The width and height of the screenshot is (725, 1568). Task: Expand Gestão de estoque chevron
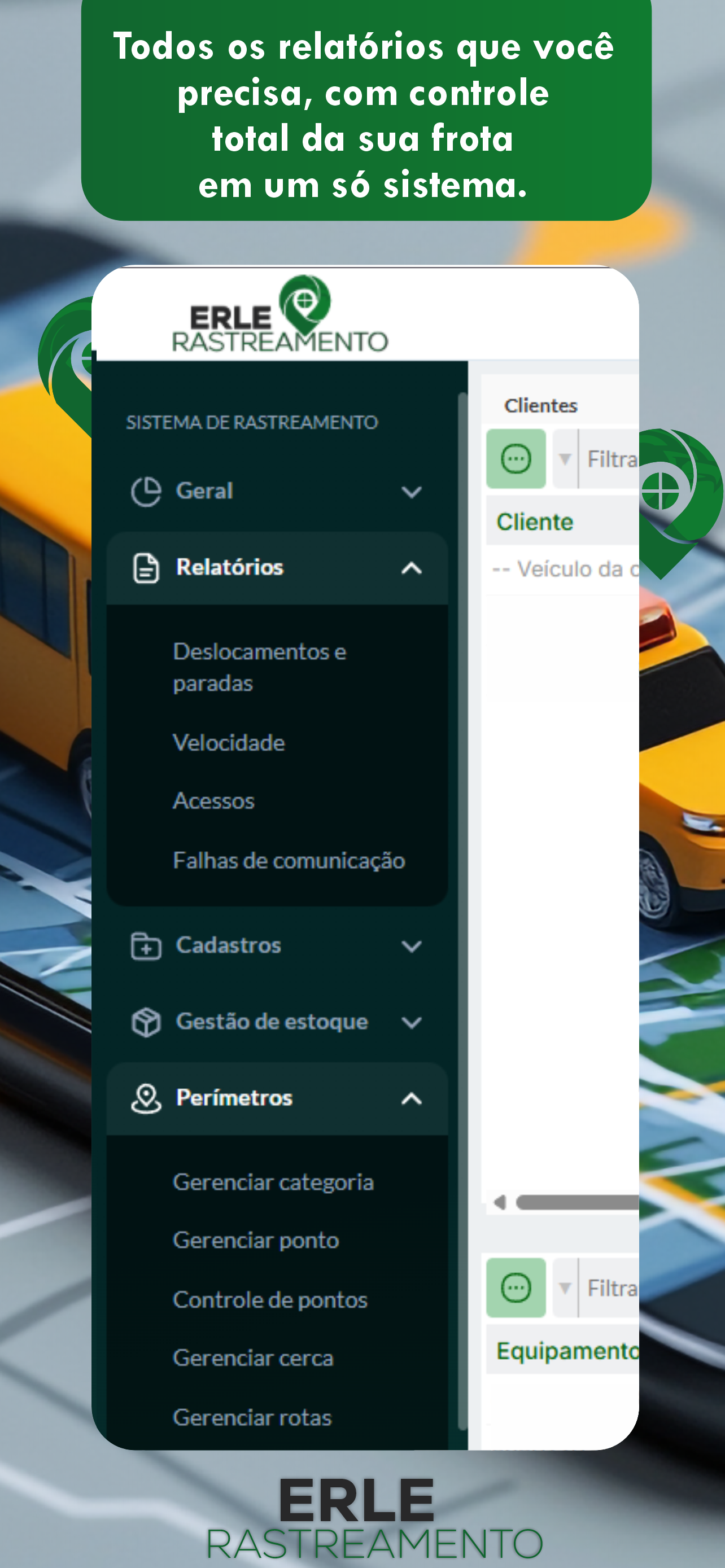point(412,1022)
